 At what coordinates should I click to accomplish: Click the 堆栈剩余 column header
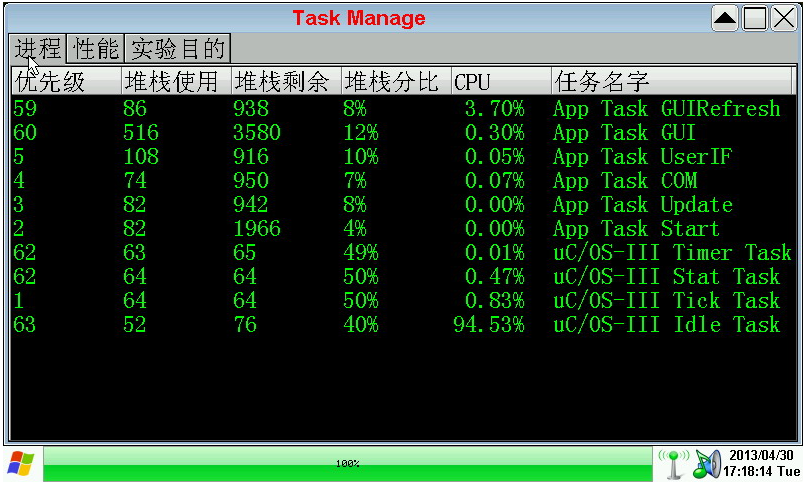click(x=286, y=81)
